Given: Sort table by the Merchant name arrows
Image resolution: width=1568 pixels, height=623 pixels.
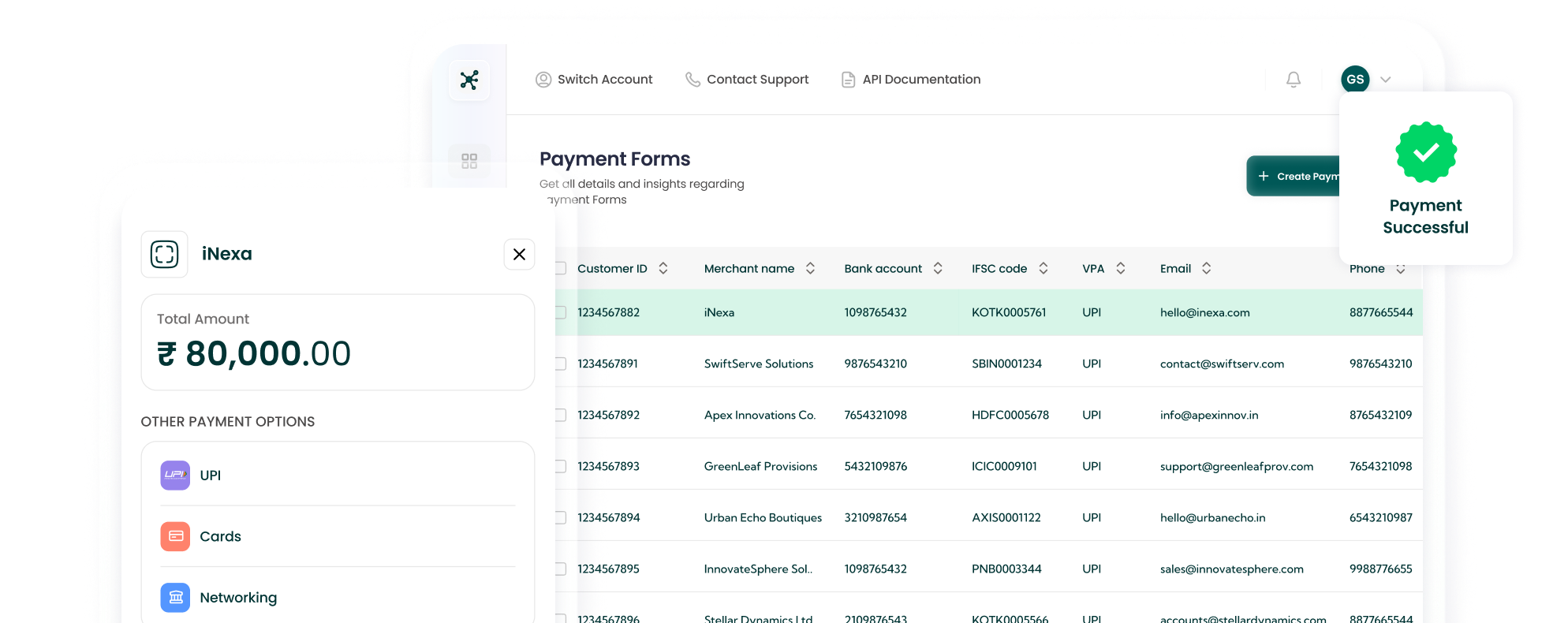Looking at the screenshot, I should (x=810, y=268).
